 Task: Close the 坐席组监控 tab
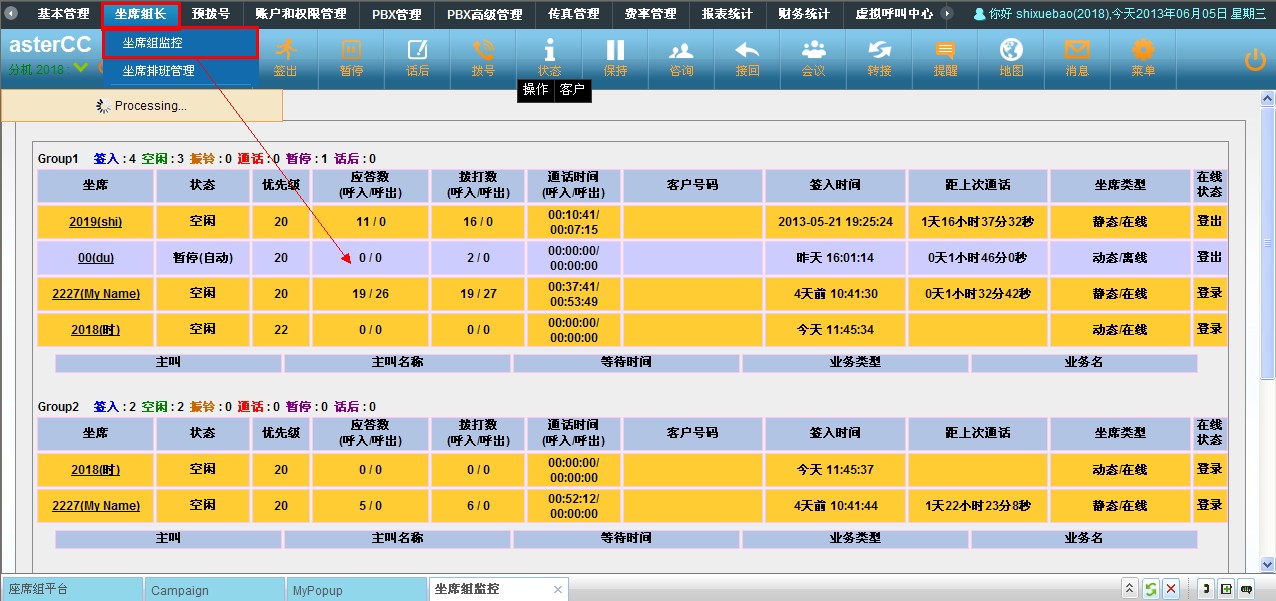click(x=558, y=590)
